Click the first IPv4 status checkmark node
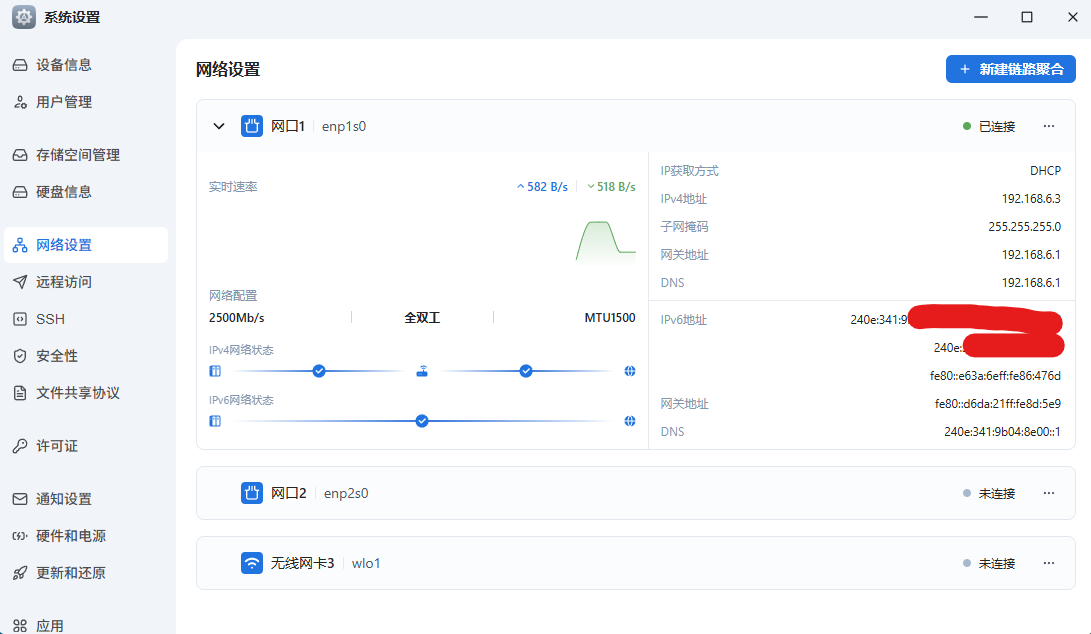This screenshot has height=634, width=1091. click(x=319, y=371)
